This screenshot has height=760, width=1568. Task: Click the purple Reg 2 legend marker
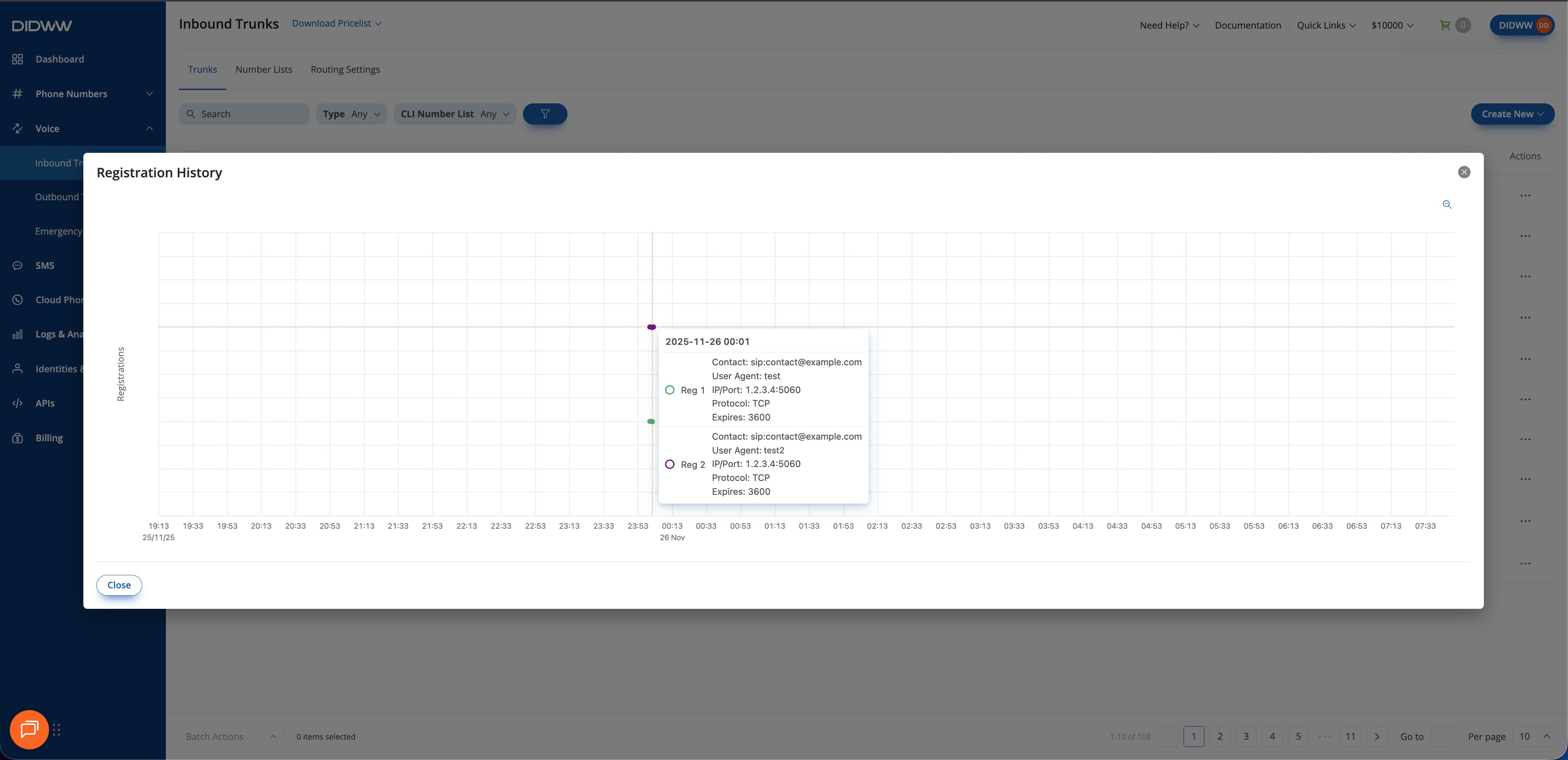click(x=670, y=464)
